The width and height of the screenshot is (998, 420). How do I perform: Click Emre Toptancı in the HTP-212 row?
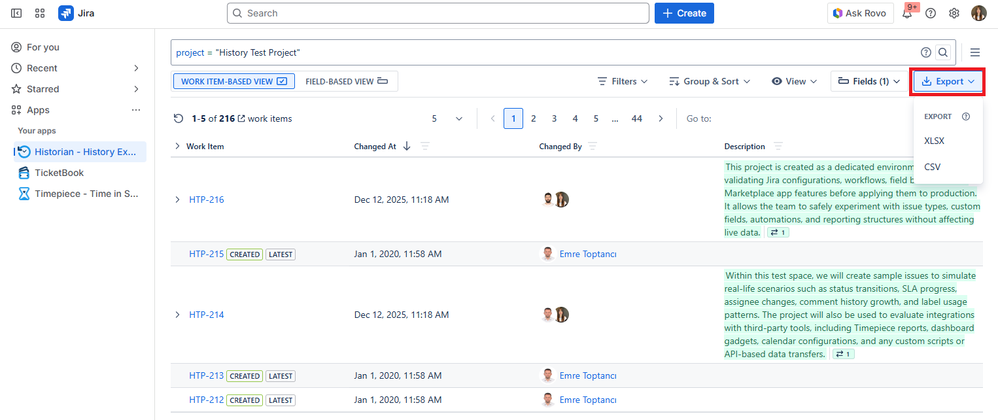[x=588, y=400]
